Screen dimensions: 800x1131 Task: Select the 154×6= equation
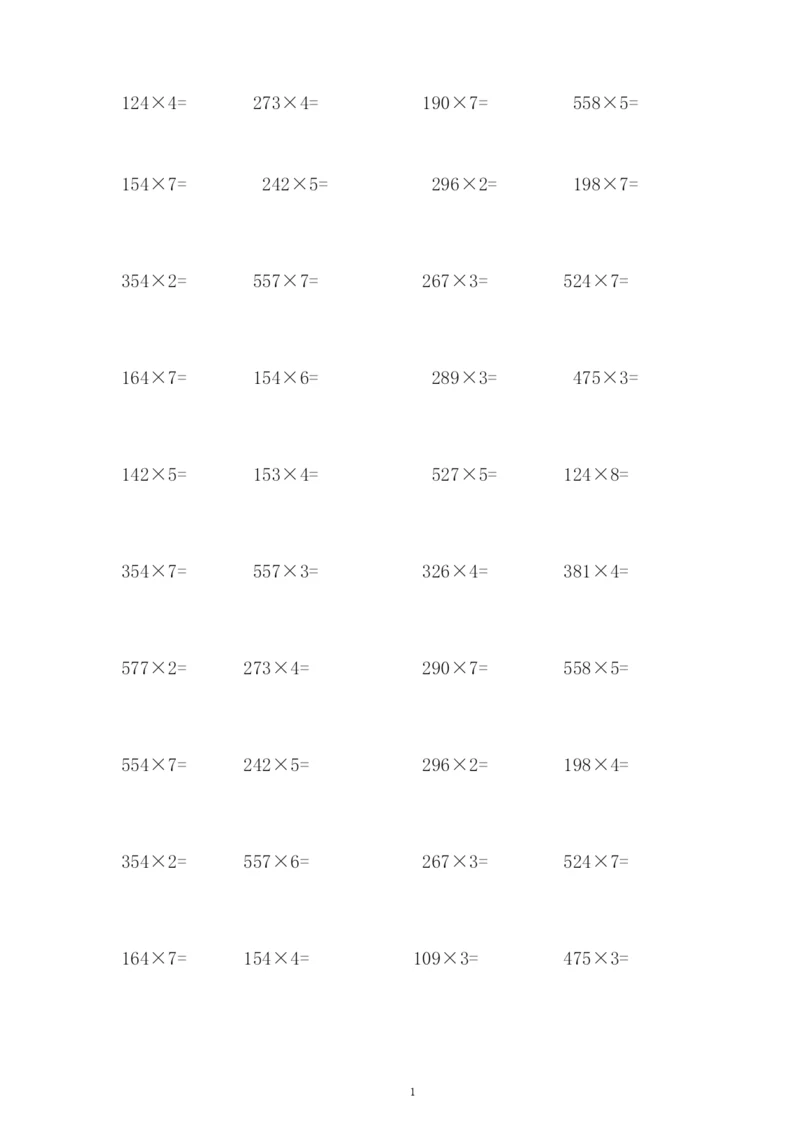click(x=285, y=378)
